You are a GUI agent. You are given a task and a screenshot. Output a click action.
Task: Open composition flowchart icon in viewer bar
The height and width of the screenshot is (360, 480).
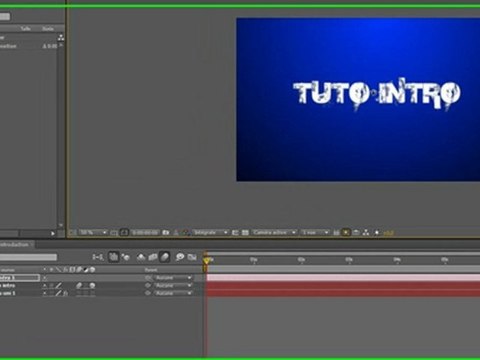366,232
